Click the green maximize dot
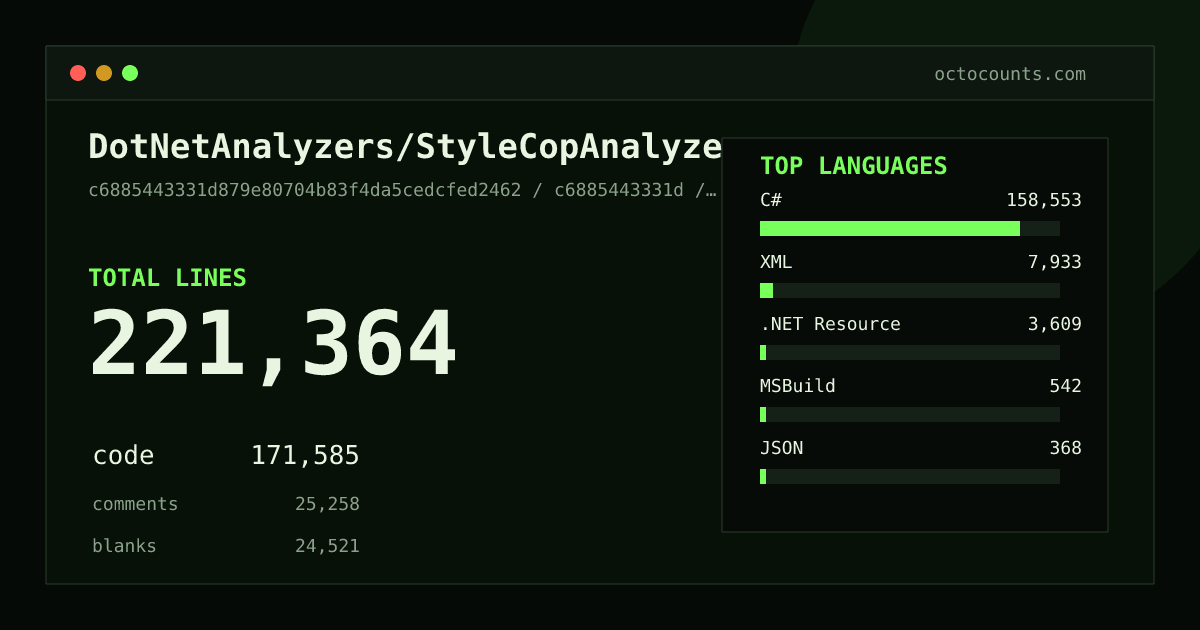Screen dimensions: 1200x630 click(130, 73)
